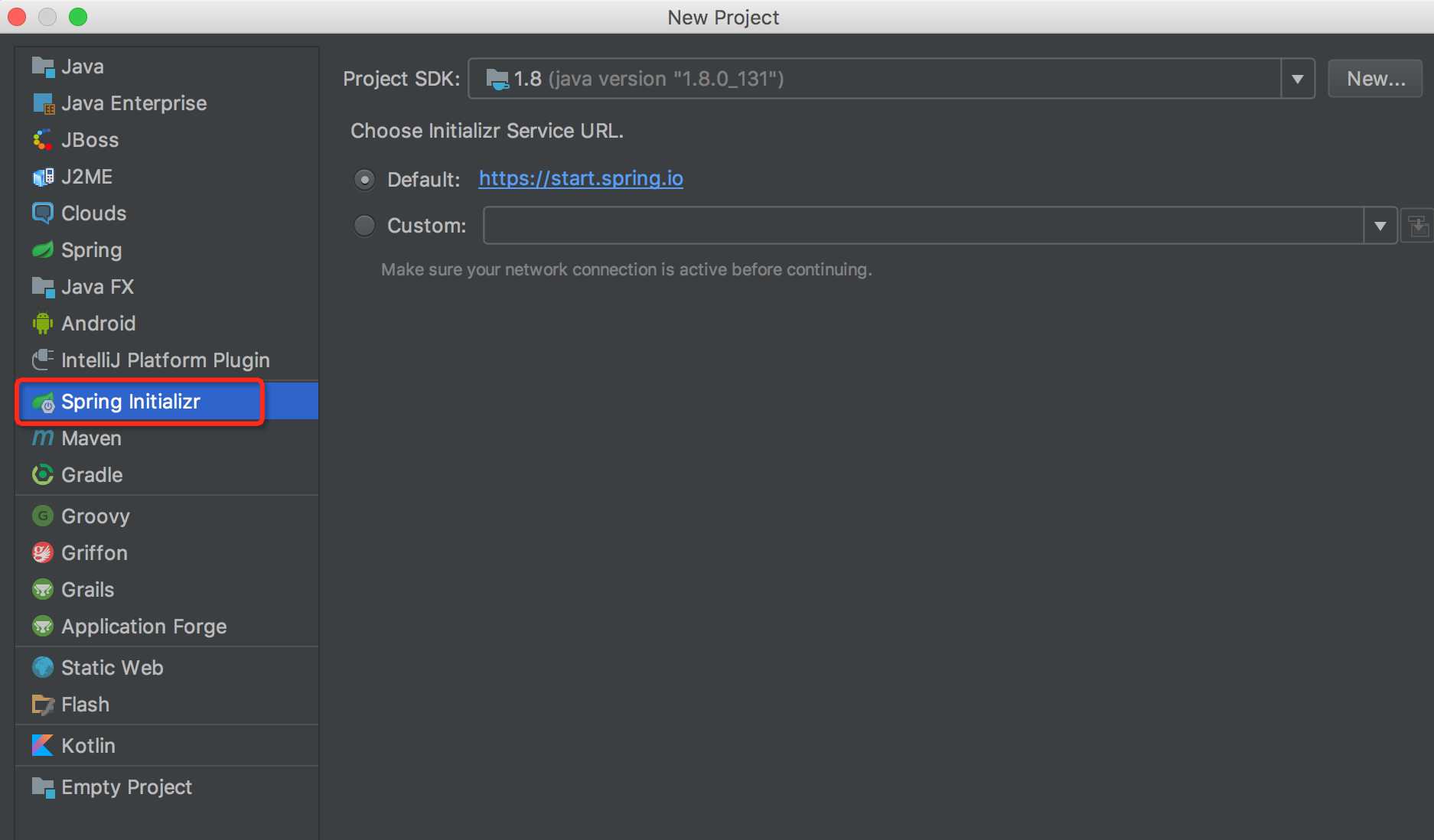The image size is (1434, 840).
Task: Select Java Enterprise project type
Action: point(167,103)
